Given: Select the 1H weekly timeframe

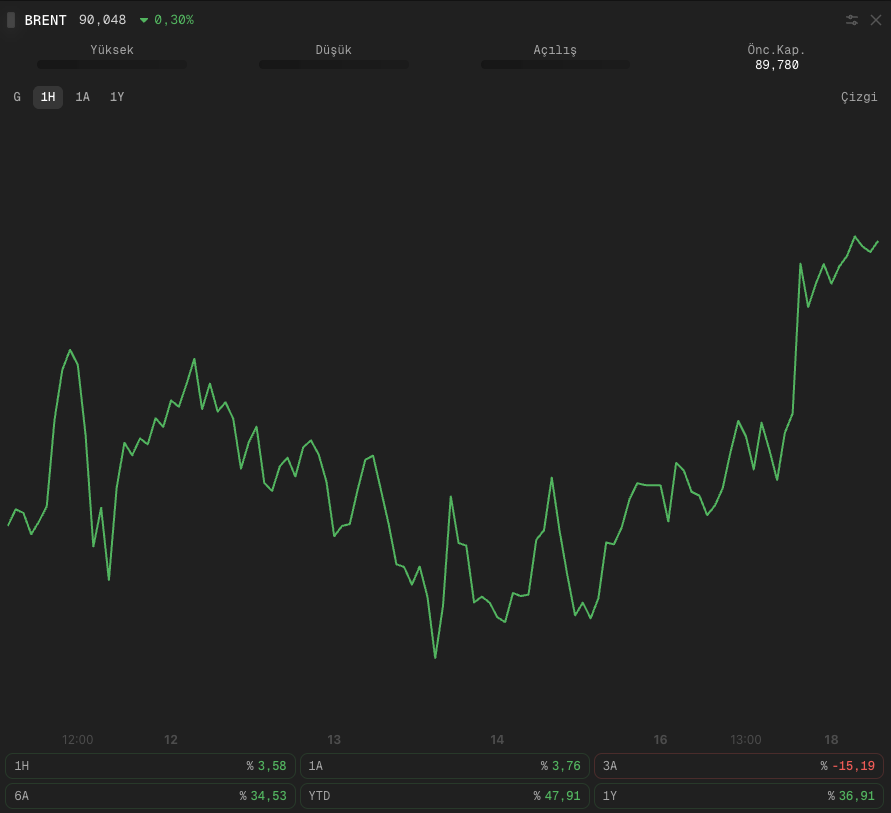Looking at the screenshot, I should pyautogui.click(x=48, y=97).
